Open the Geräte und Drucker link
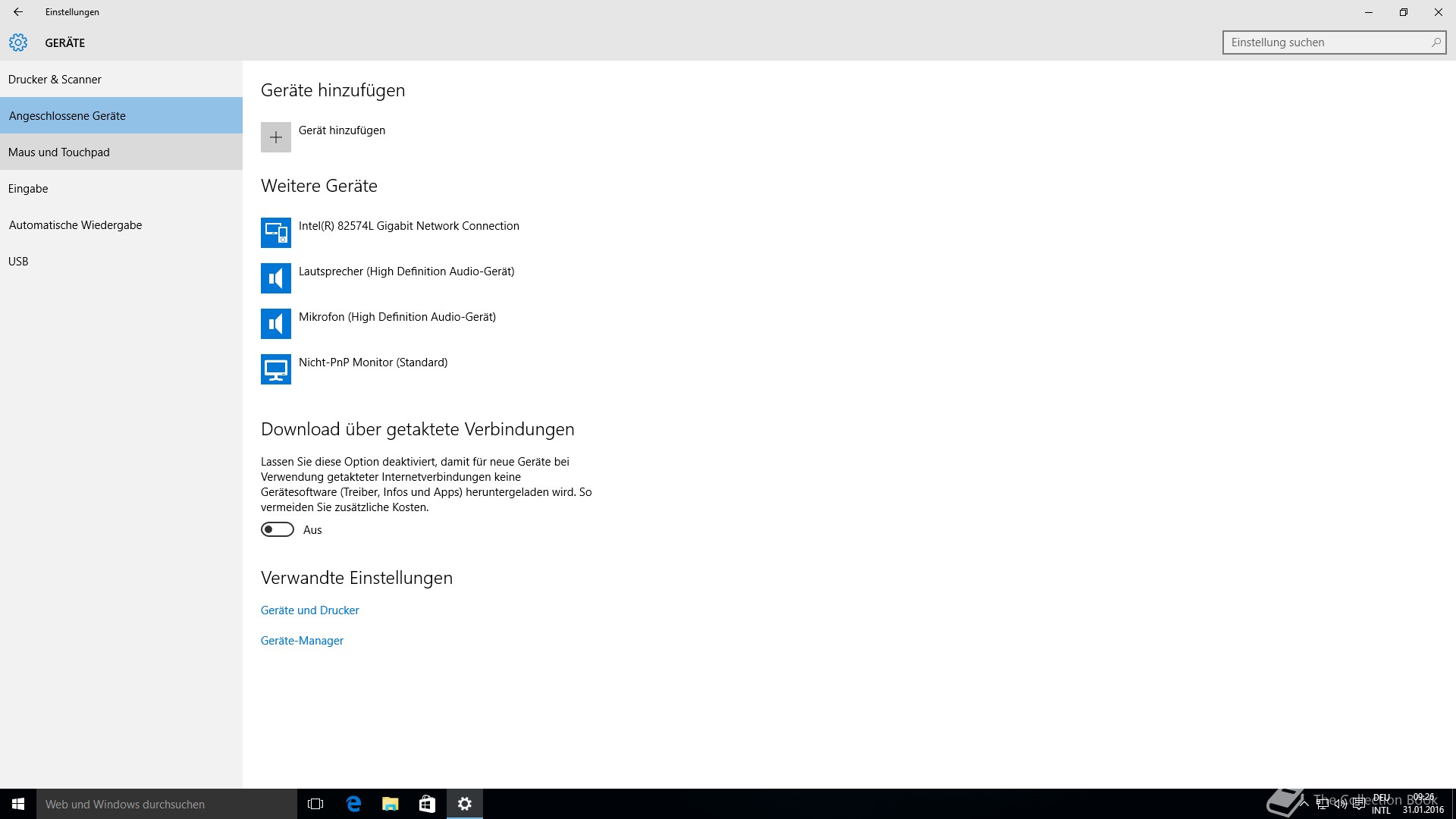 309,610
